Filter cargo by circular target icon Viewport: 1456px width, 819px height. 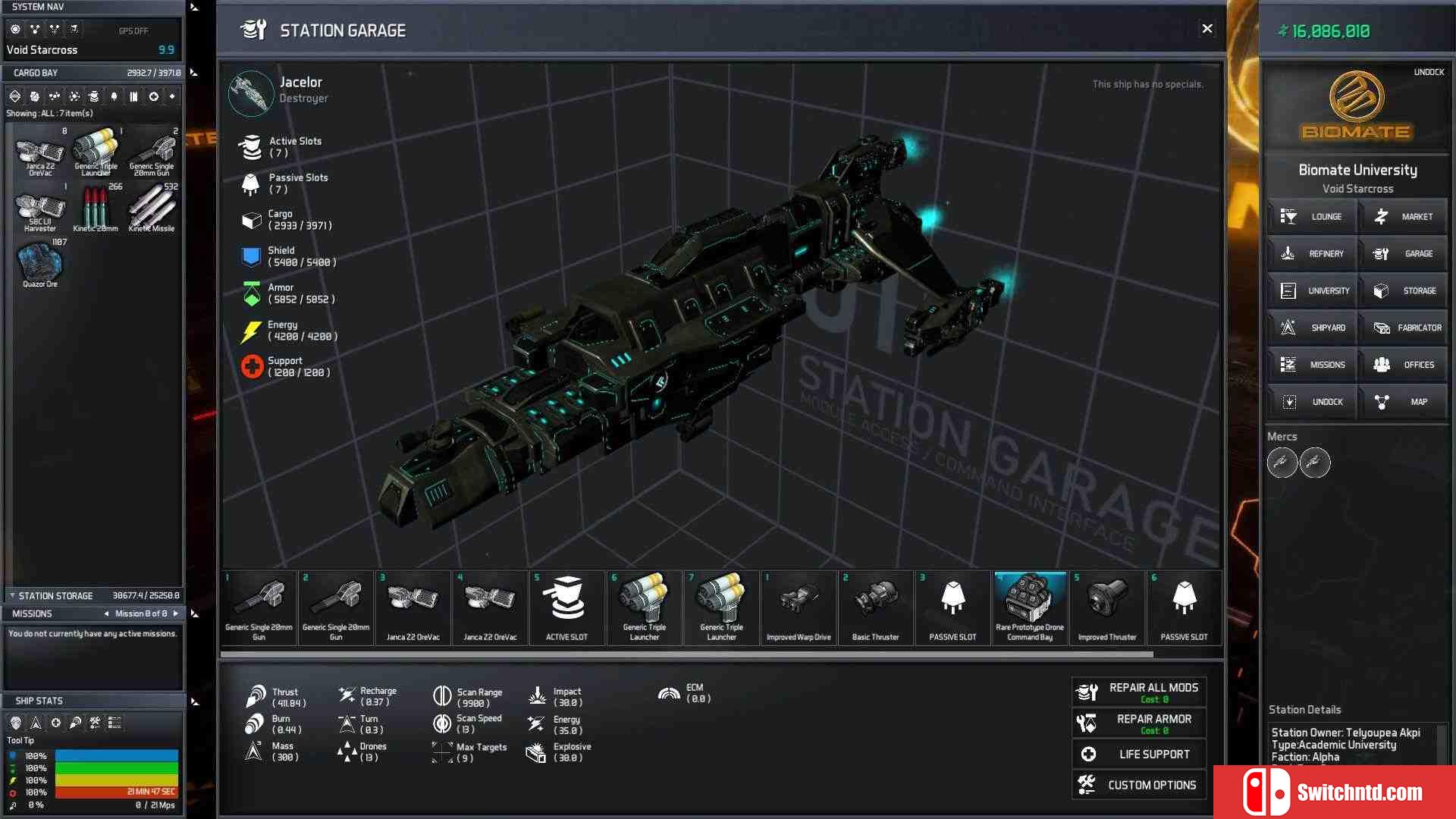pos(153,96)
